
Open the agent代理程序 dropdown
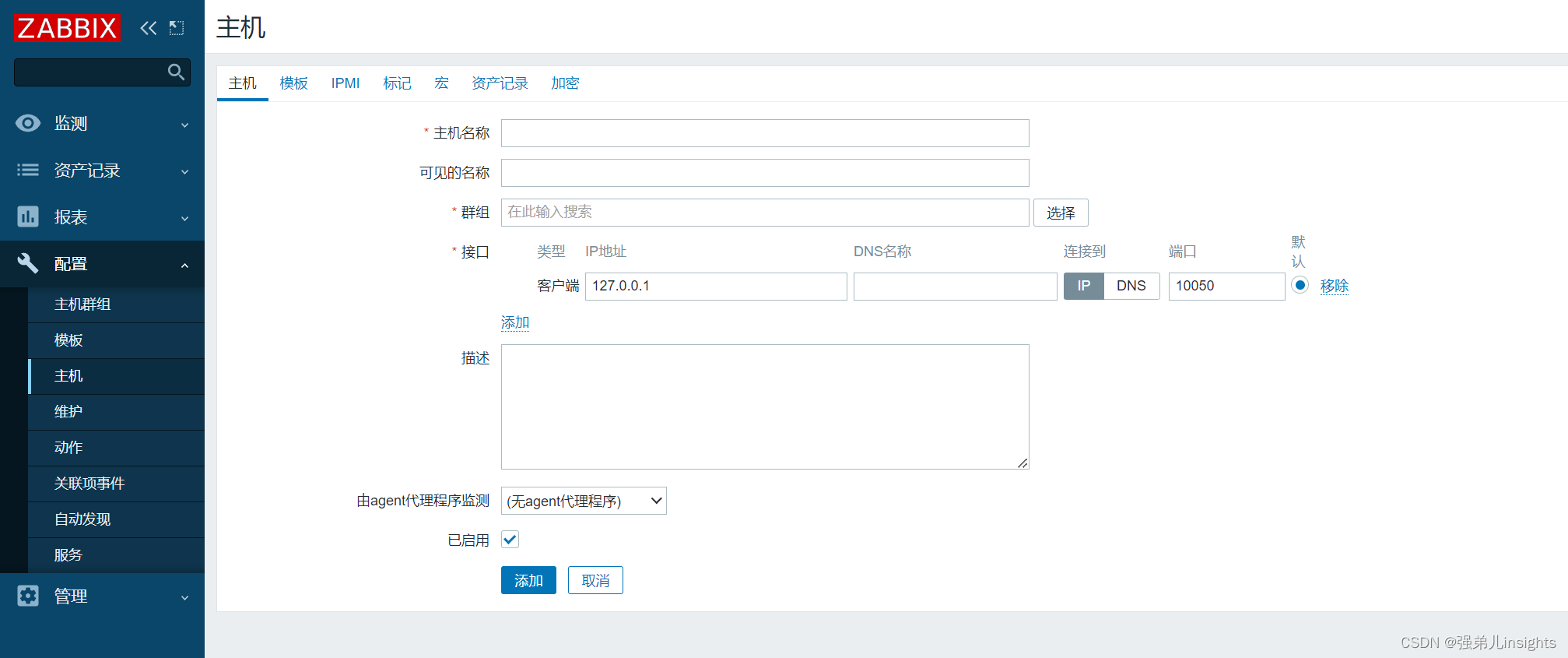(x=584, y=501)
